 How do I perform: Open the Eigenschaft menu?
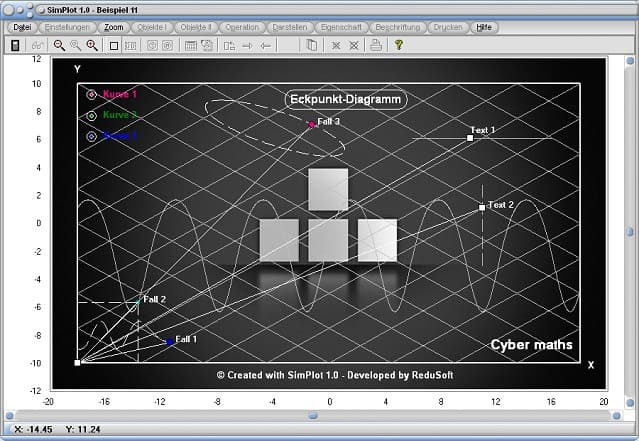(x=341, y=27)
